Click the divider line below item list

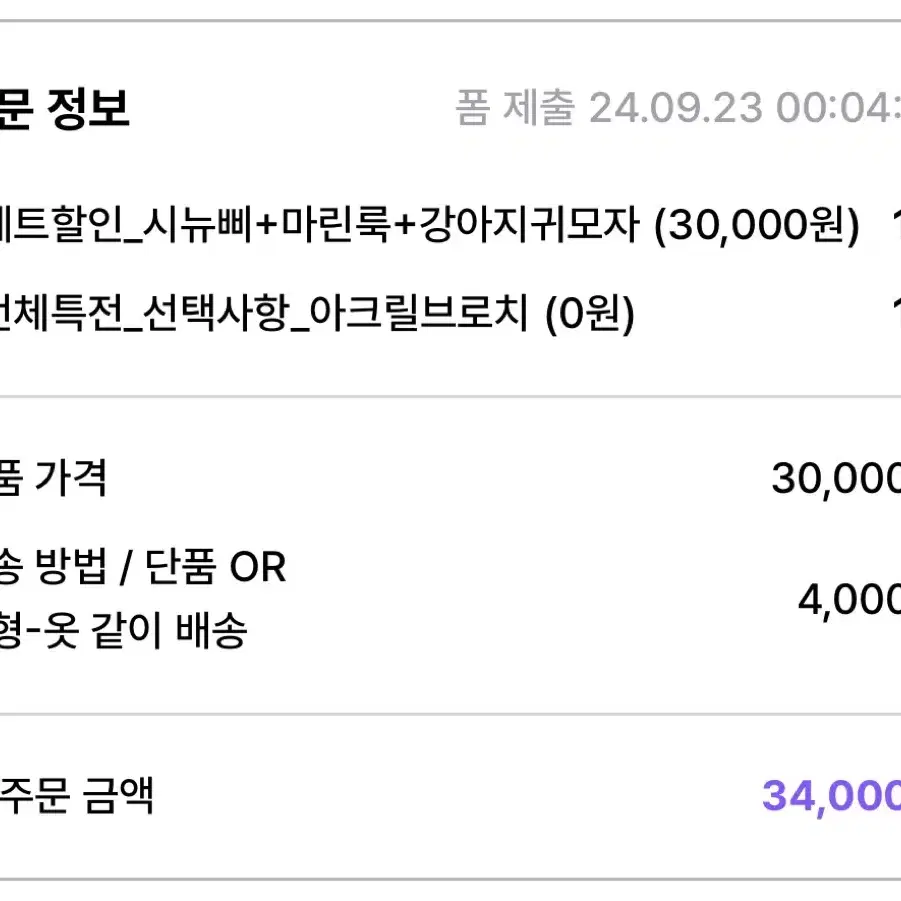(x=450, y=396)
